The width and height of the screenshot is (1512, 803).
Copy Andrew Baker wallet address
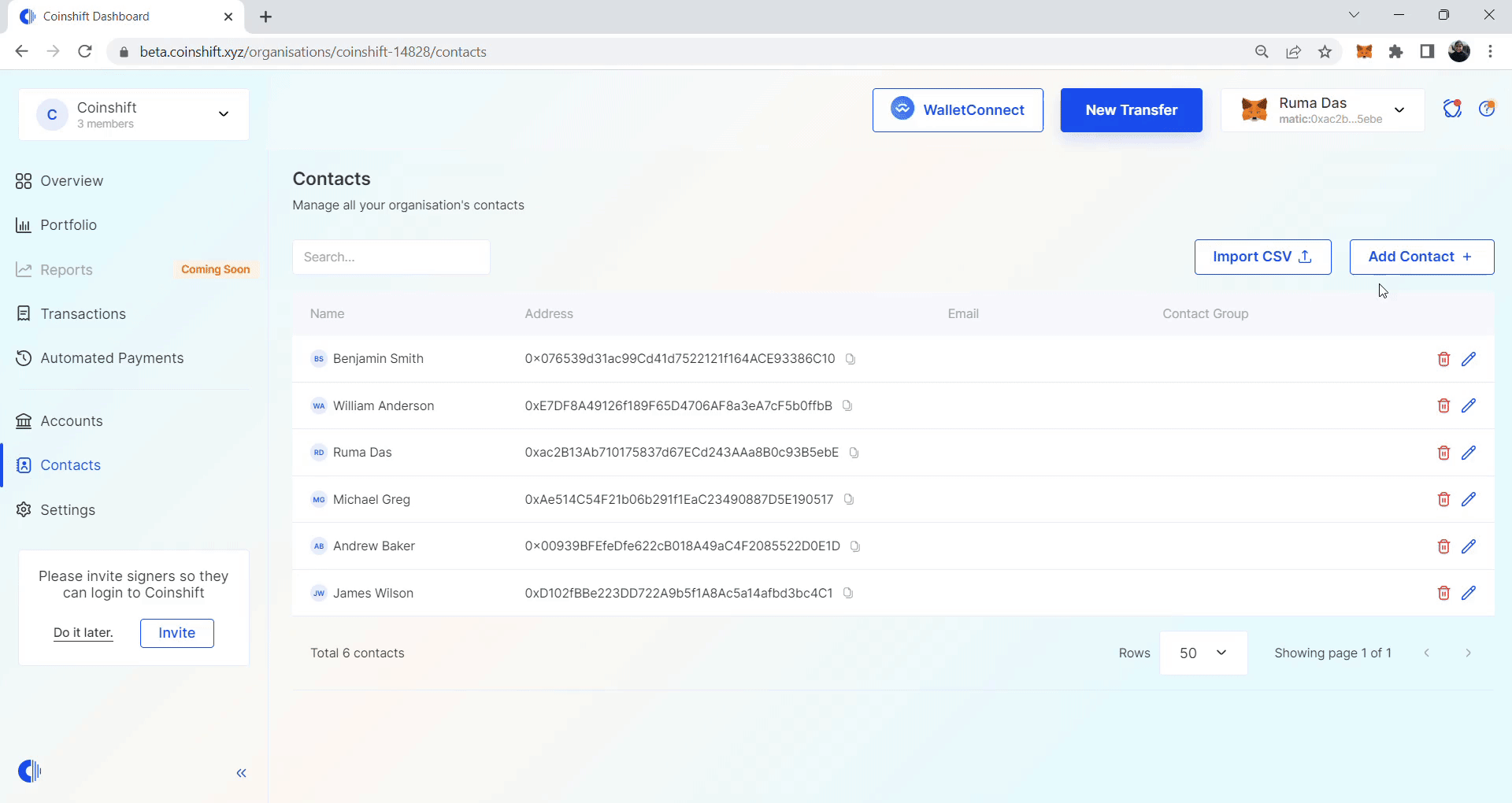[855, 546]
